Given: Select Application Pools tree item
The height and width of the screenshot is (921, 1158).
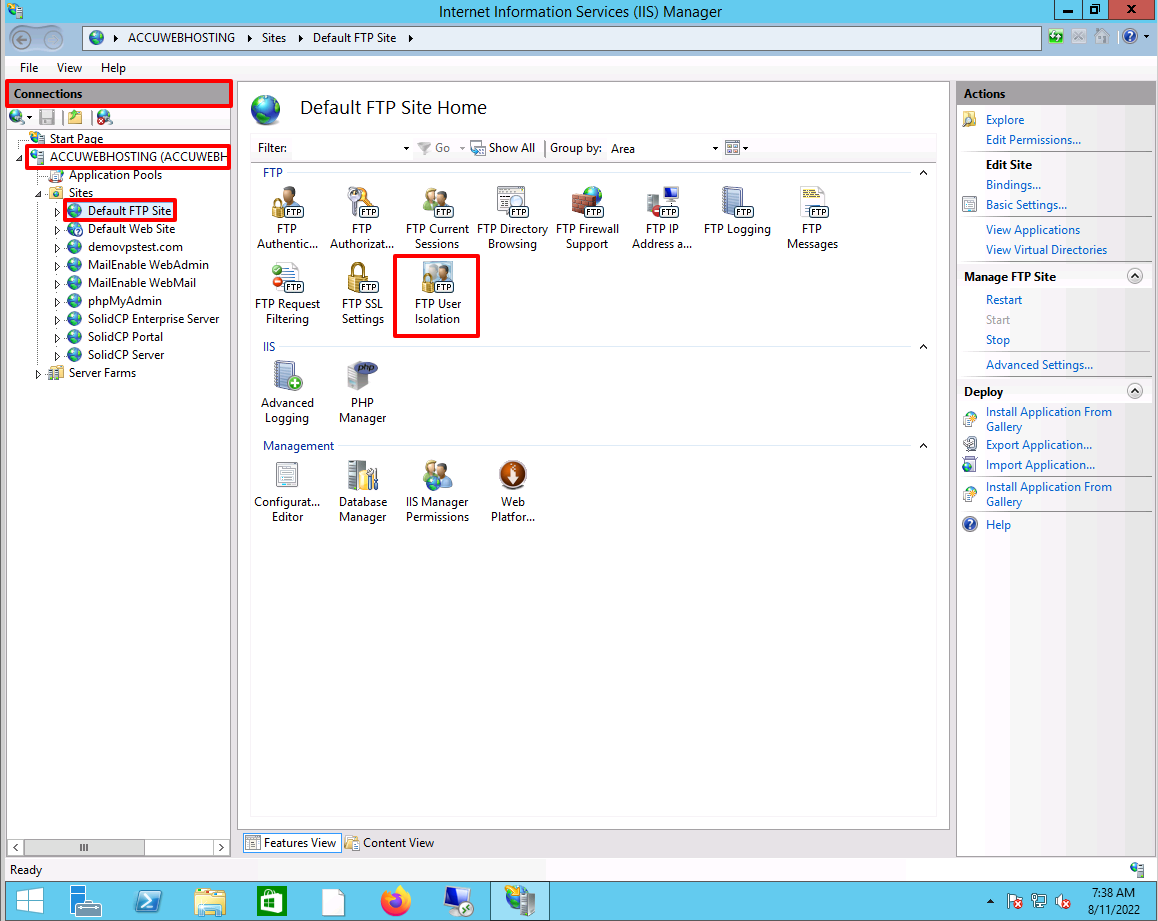Looking at the screenshot, I should 115,175.
